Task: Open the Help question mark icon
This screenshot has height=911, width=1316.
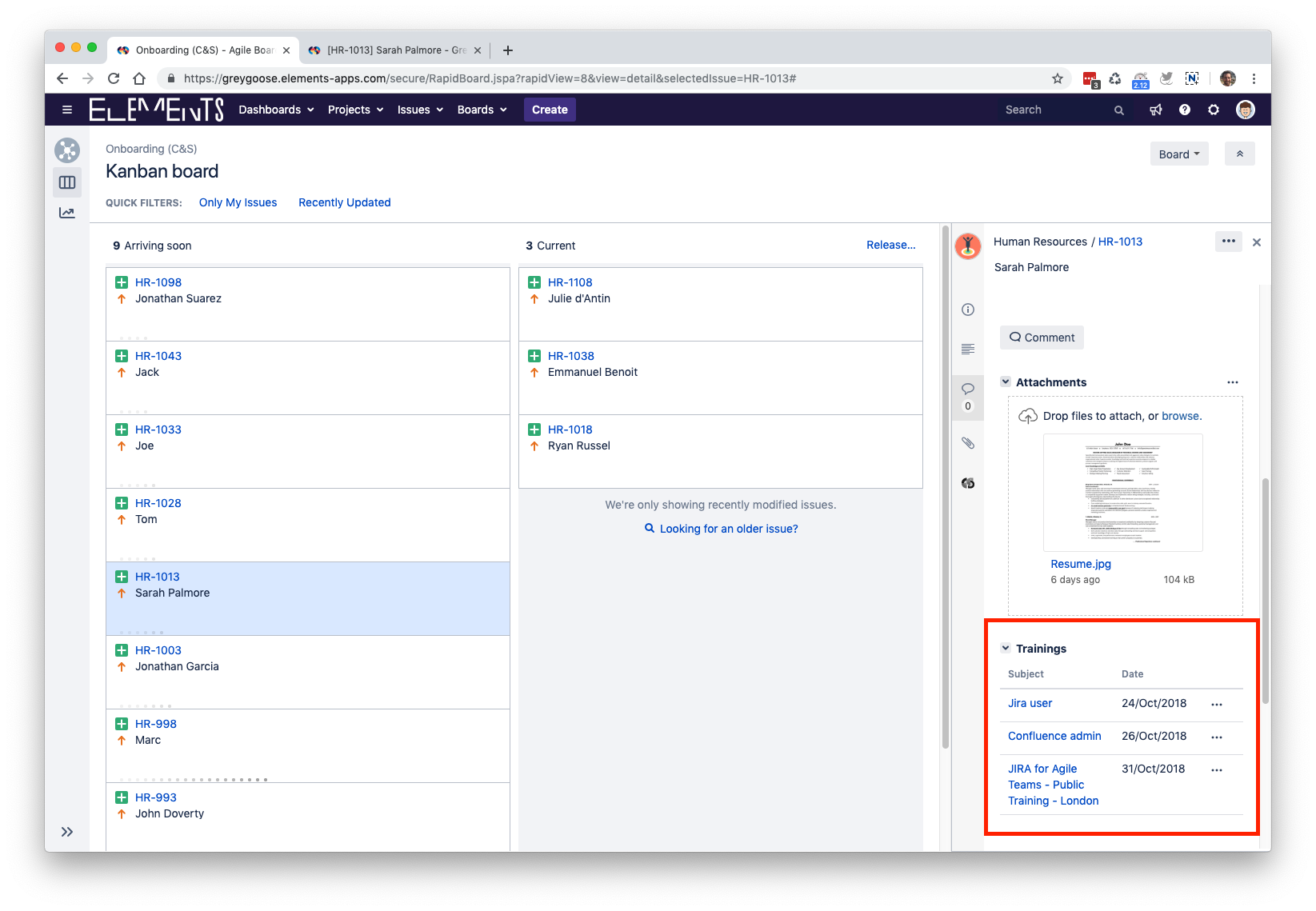Action: [1185, 110]
